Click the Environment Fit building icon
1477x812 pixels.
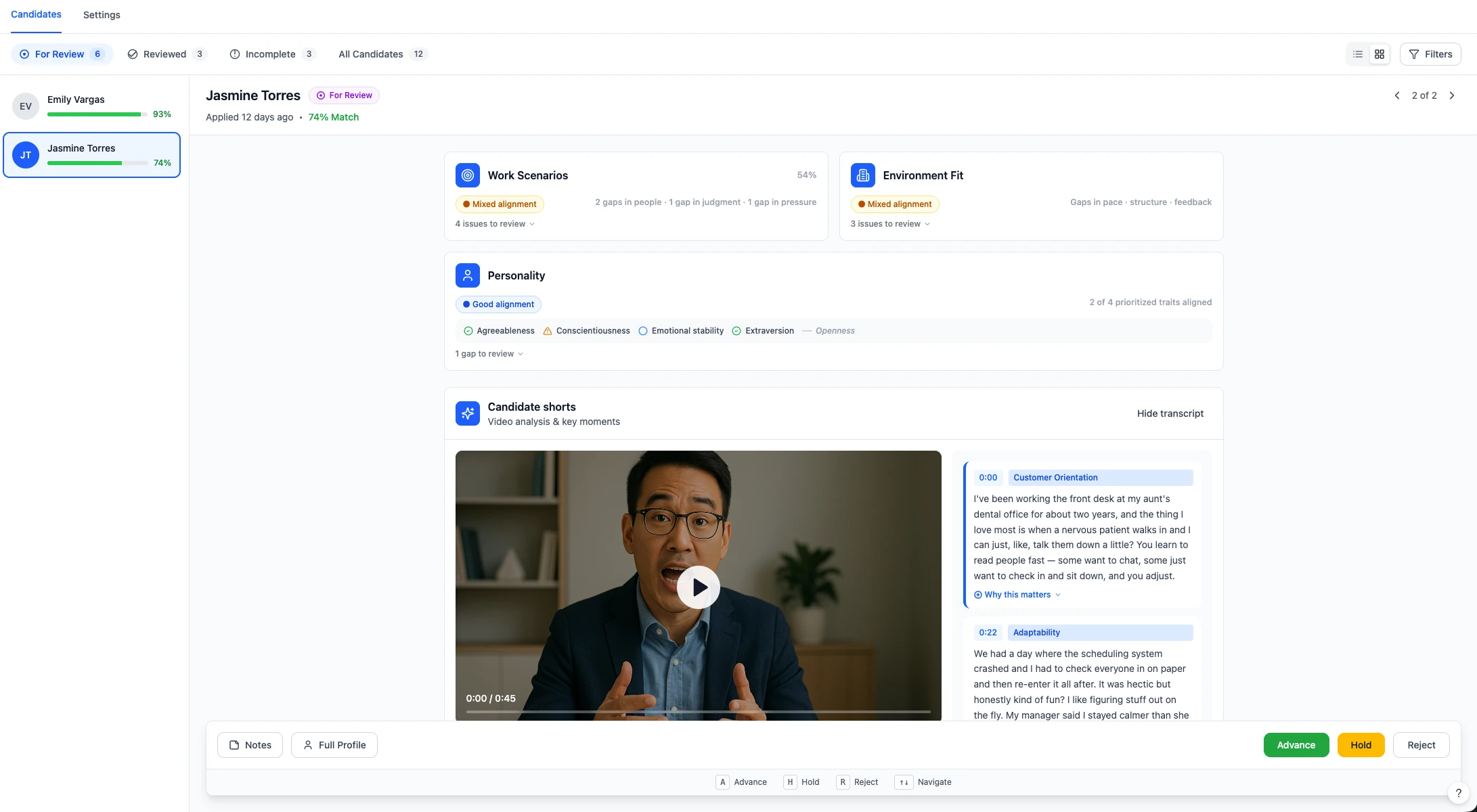(862, 175)
